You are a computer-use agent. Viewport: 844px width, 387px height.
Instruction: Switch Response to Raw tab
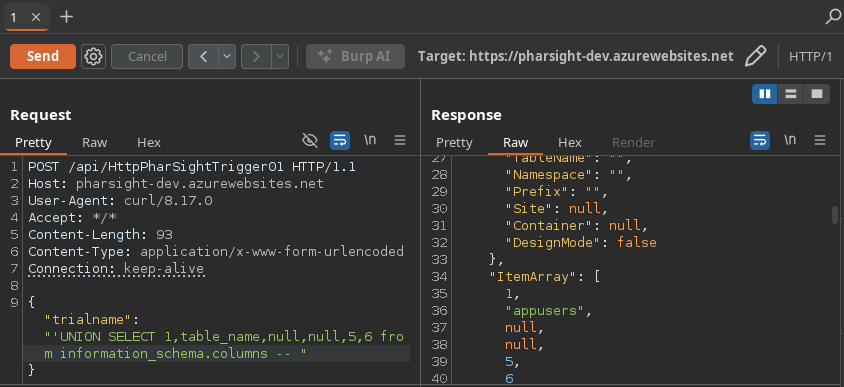(x=515, y=143)
